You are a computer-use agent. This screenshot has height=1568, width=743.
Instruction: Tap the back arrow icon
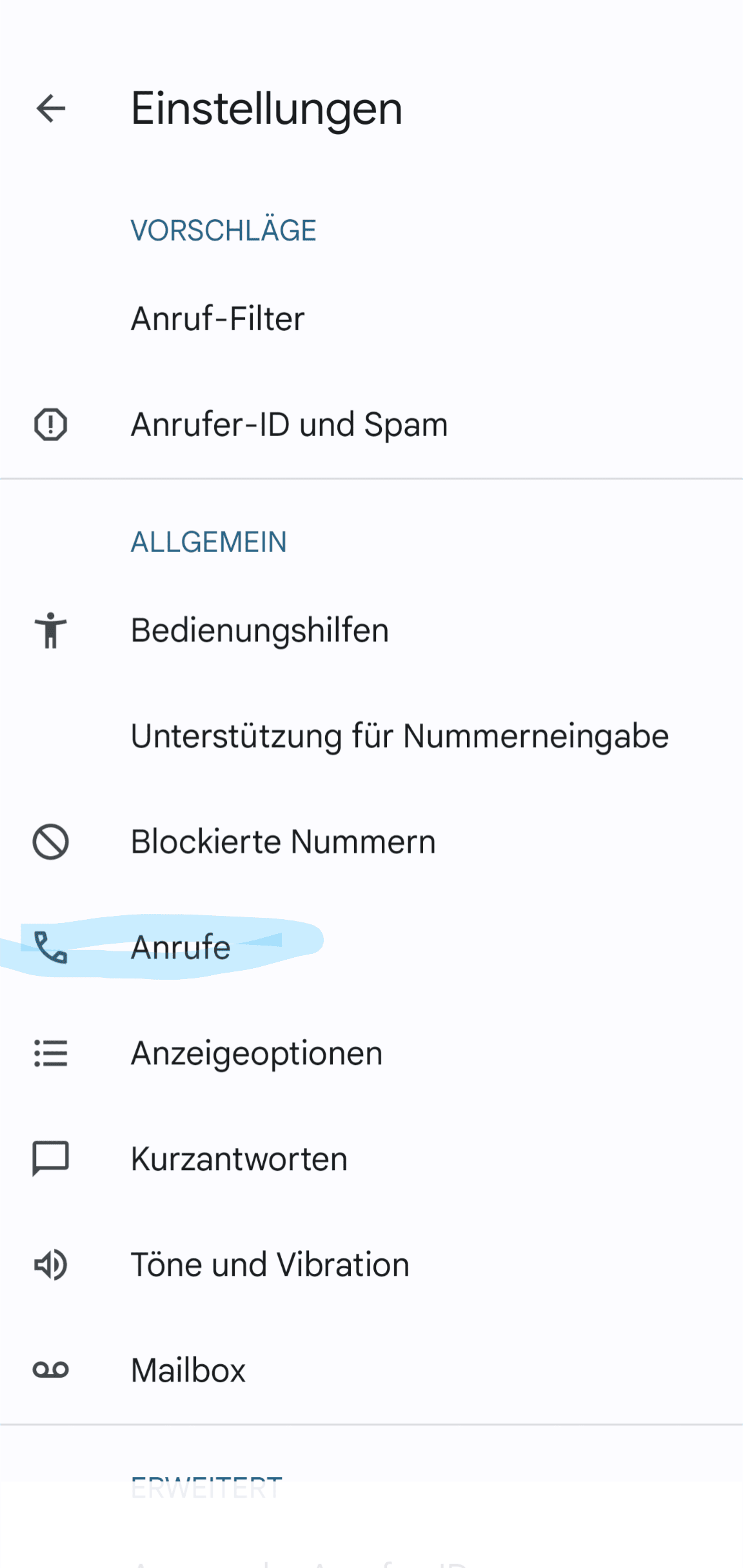pyautogui.click(x=51, y=108)
